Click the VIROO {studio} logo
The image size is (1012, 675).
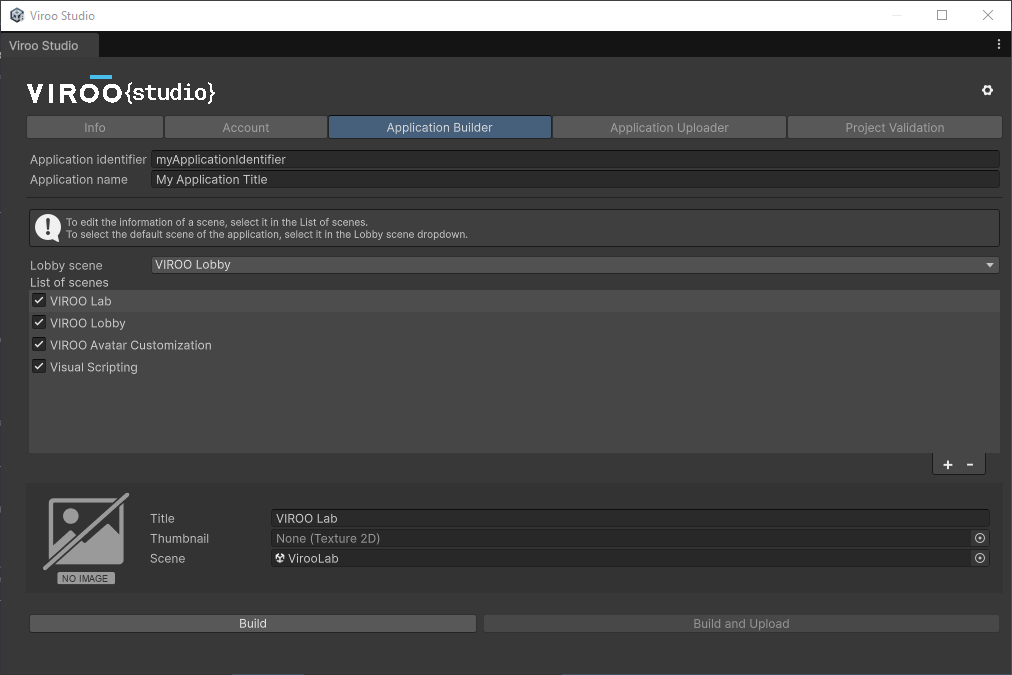pos(121,91)
